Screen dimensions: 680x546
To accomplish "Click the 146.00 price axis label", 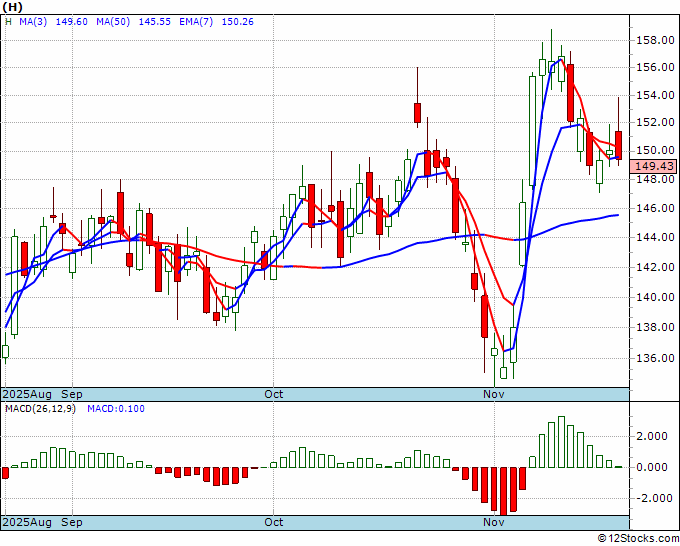I will [655, 208].
